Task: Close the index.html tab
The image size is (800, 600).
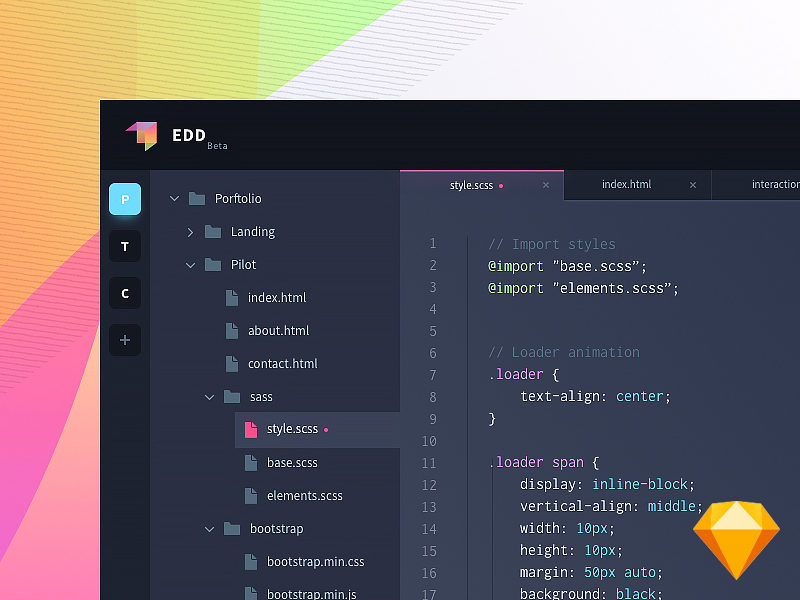Action: click(x=693, y=185)
